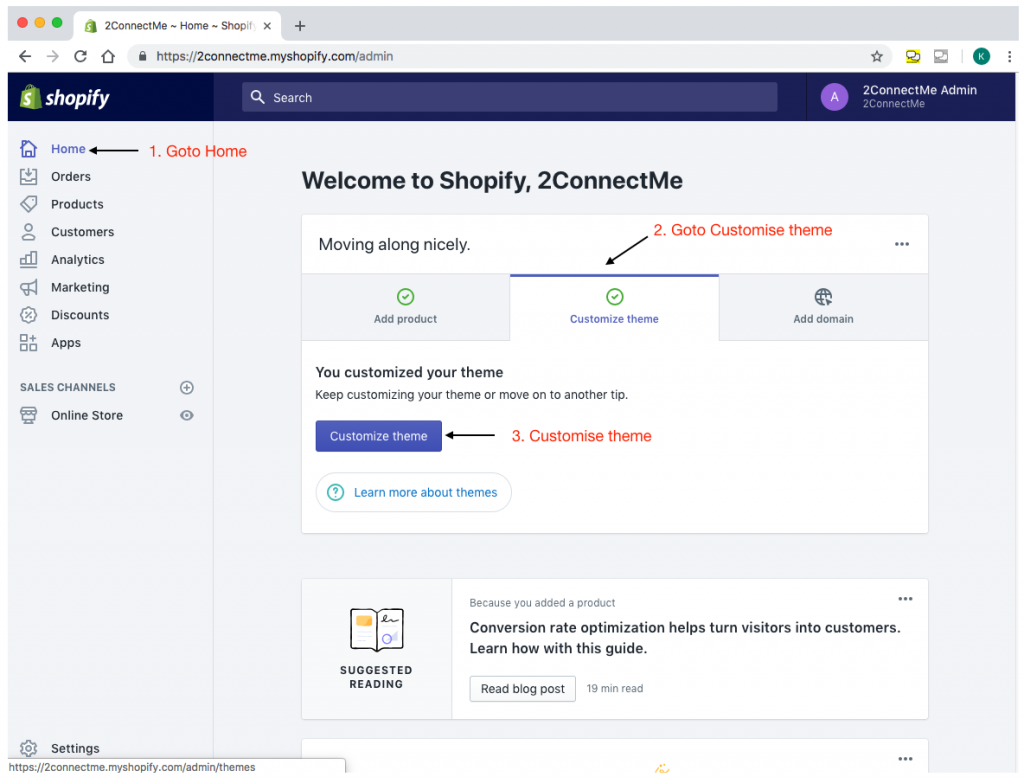Click the Analytics bar chart icon
This screenshot has width=1024, height=777.
tap(28, 259)
